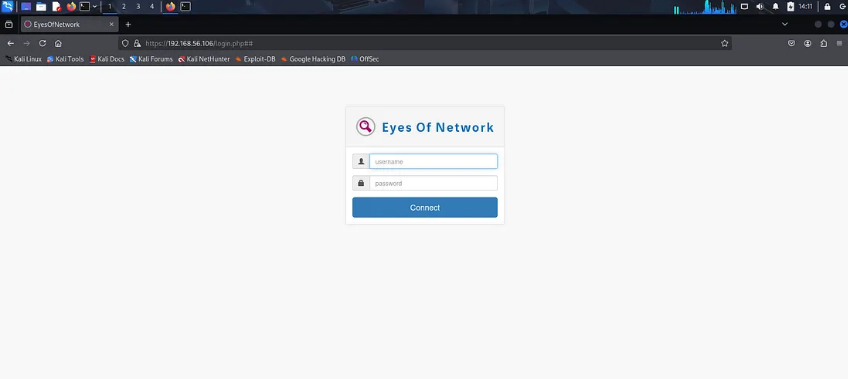Go forward one page
The image size is (848, 379).
click(26, 43)
